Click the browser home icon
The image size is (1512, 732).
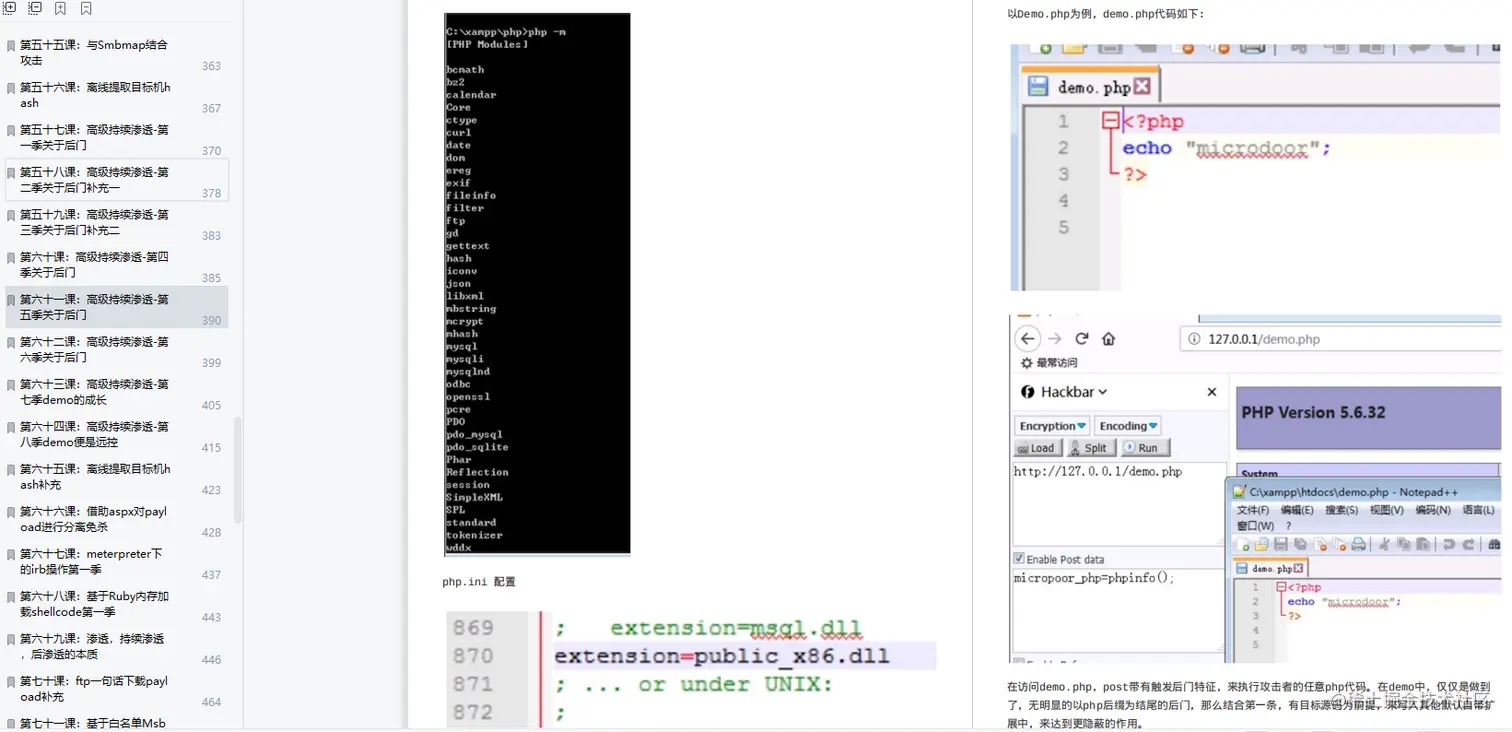point(1108,339)
